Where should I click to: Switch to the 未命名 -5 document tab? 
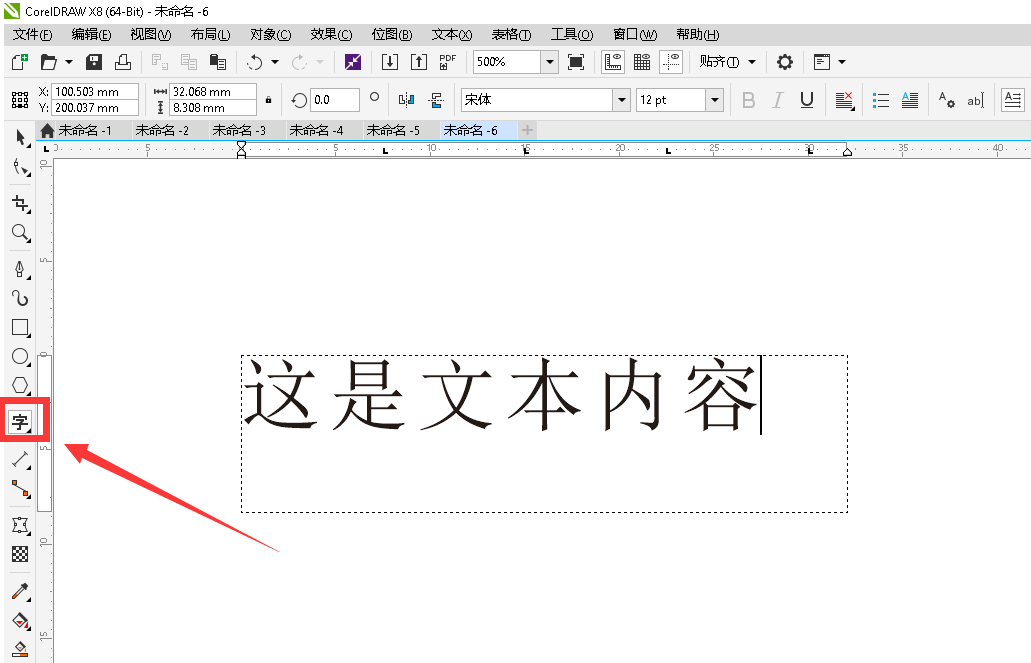393,130
